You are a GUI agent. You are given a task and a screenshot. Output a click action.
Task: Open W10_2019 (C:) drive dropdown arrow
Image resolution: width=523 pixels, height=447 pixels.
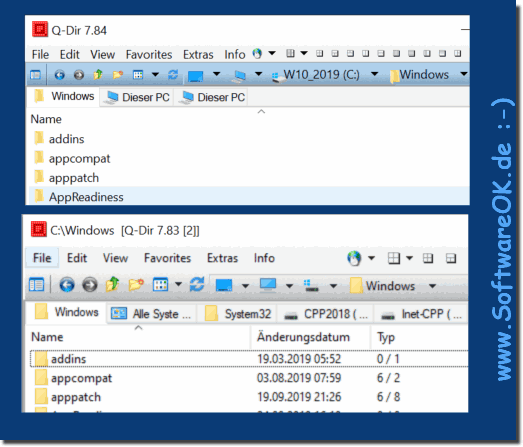point(375,74)
